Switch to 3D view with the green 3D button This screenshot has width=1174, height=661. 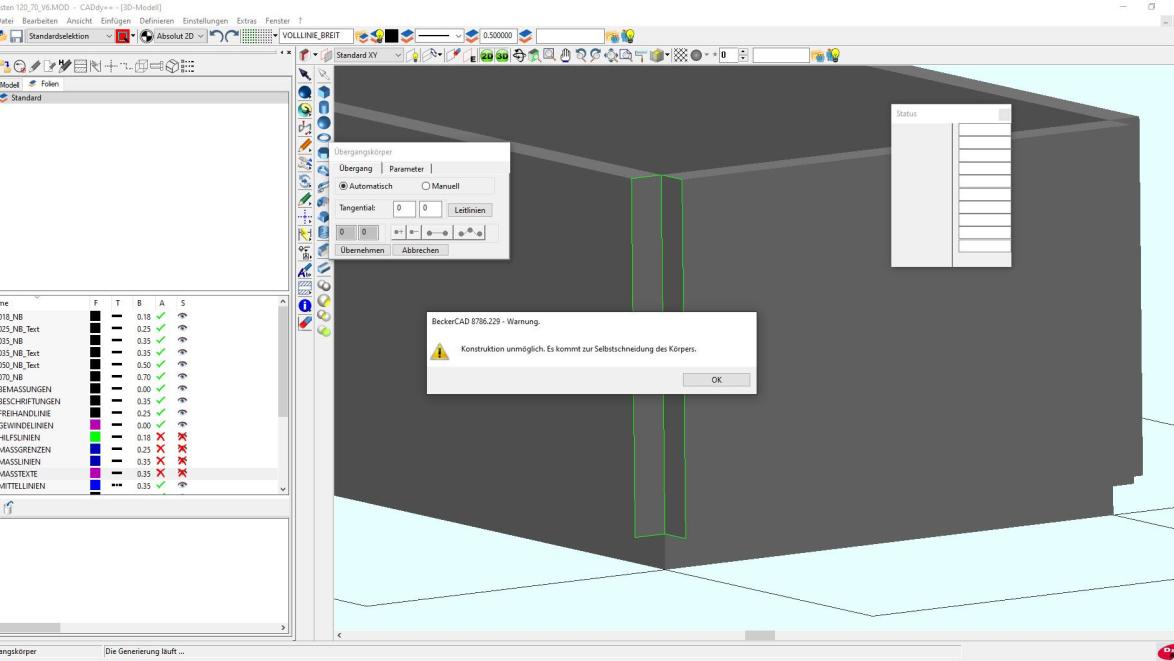pyautogui.click(x=501, y=55)
